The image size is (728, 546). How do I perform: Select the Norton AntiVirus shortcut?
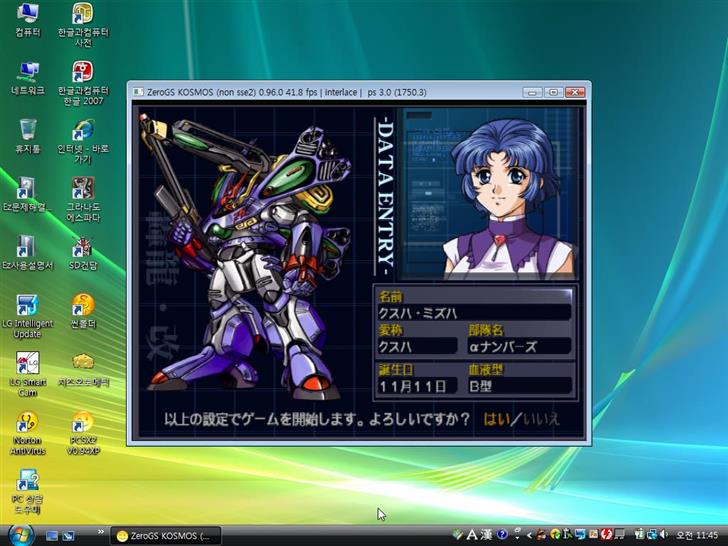click(28, 433)
